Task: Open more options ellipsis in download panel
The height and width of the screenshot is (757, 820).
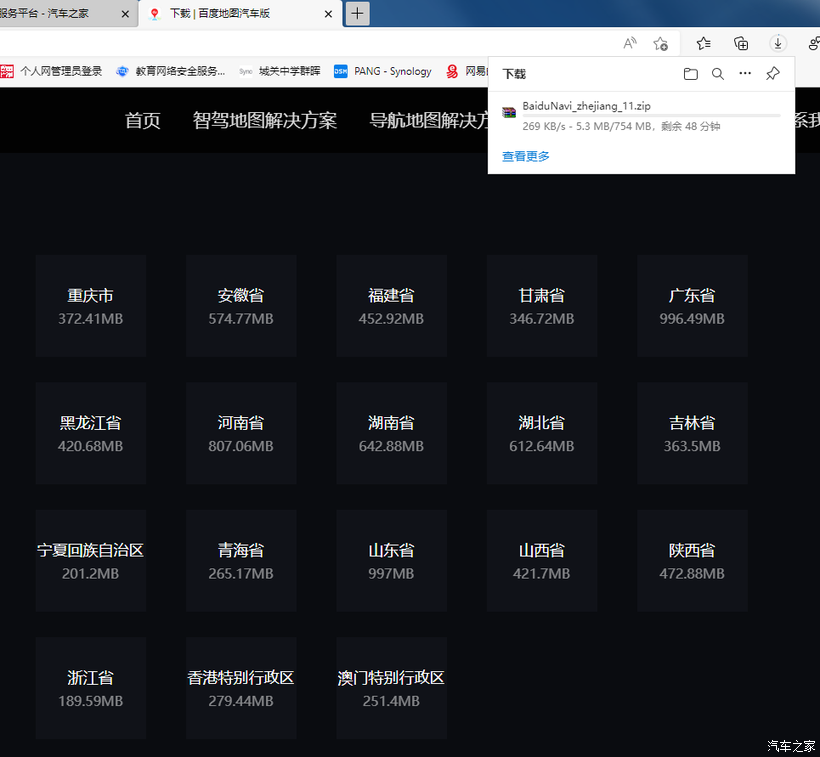Action: click(745, 73)
